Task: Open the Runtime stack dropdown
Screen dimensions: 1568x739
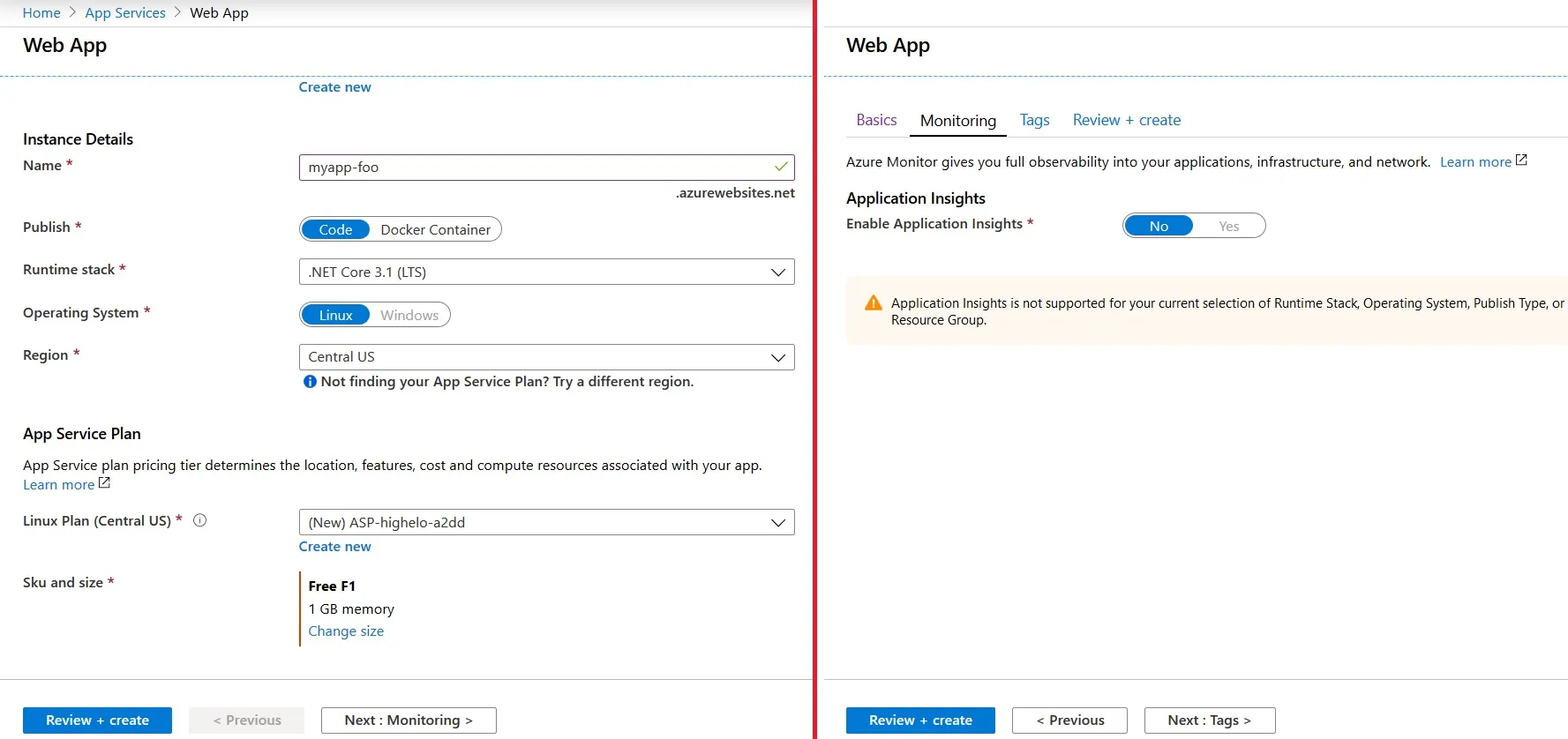Action: point(546,272)
